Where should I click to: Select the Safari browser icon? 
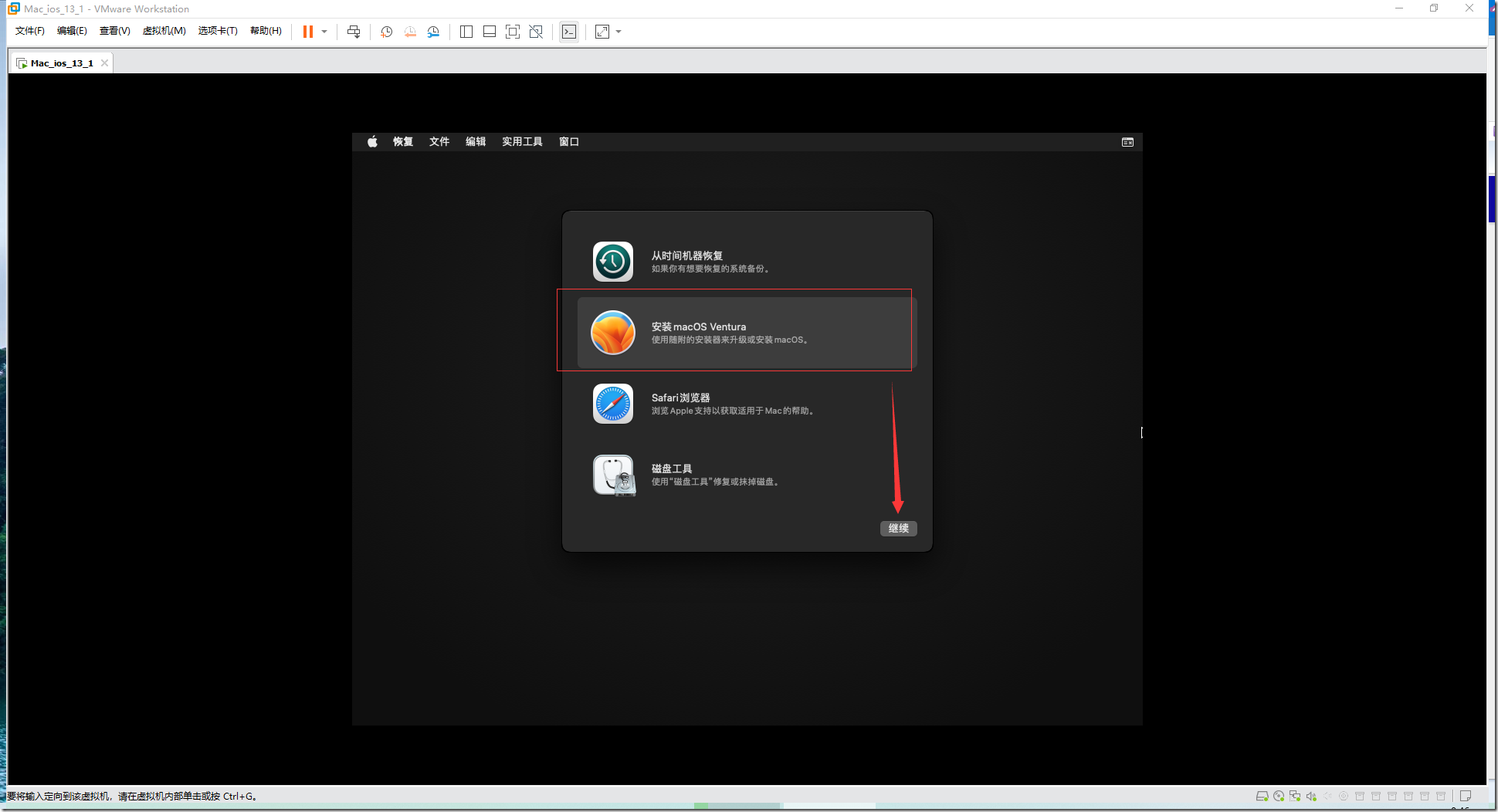coord(613,404)
